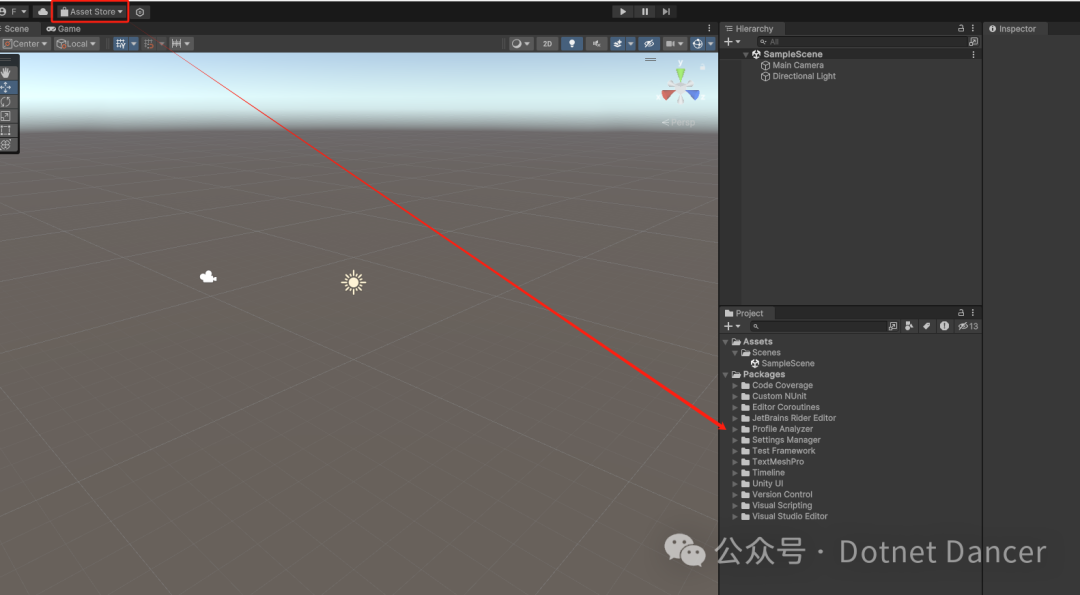Lock the scene orientation gizmo rotation

tap(703, 67)
